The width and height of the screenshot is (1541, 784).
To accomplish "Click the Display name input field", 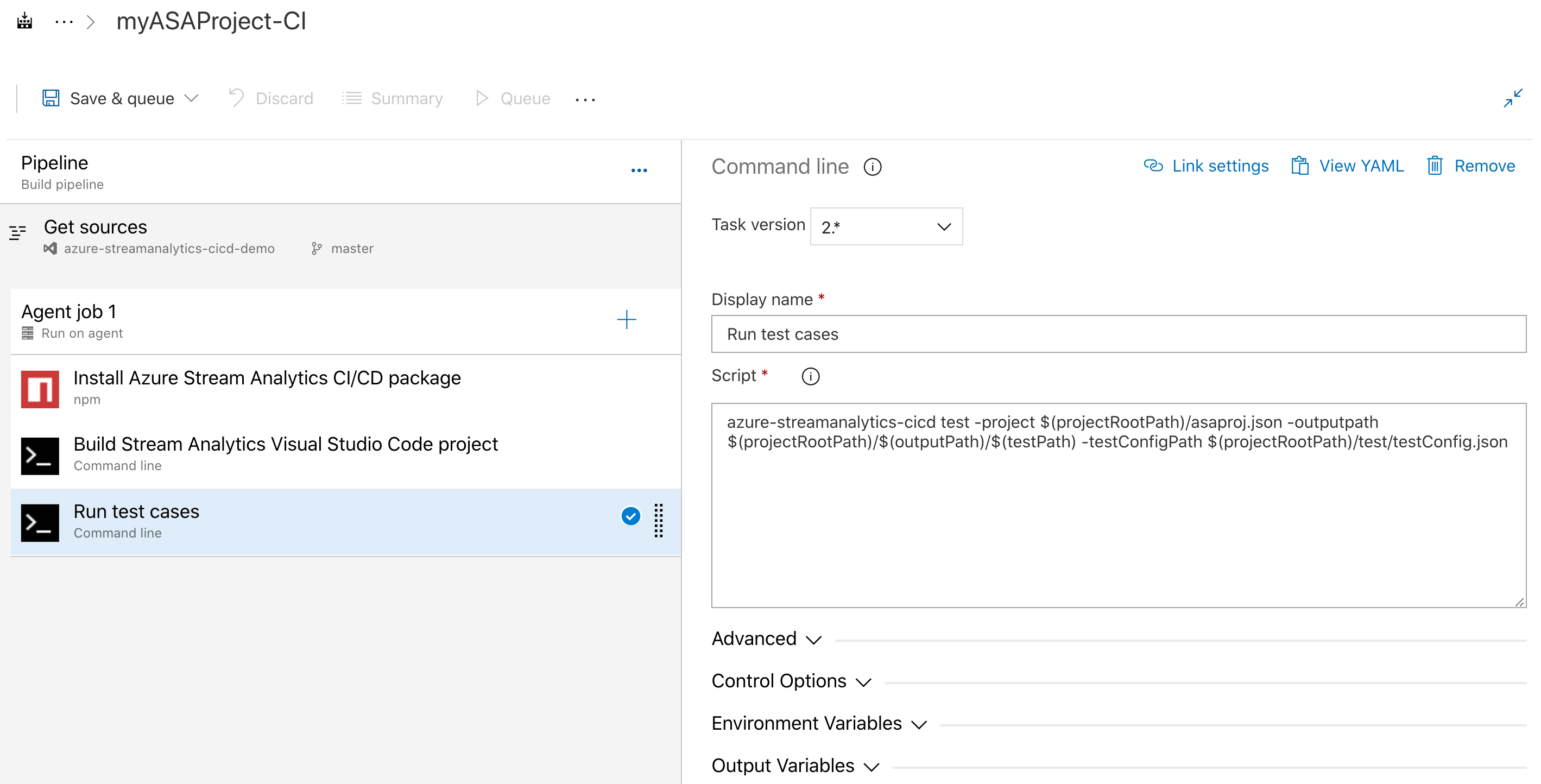I will point(1118,333).
